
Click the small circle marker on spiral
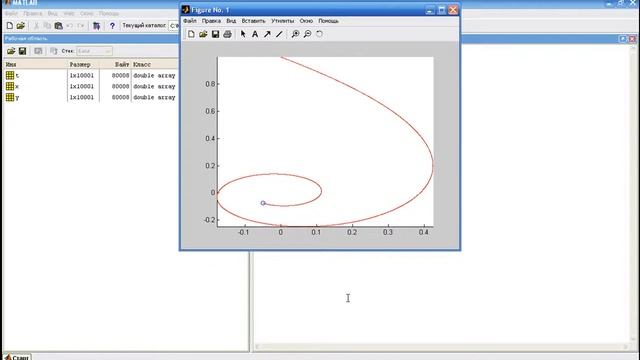[x=263, y=203]
